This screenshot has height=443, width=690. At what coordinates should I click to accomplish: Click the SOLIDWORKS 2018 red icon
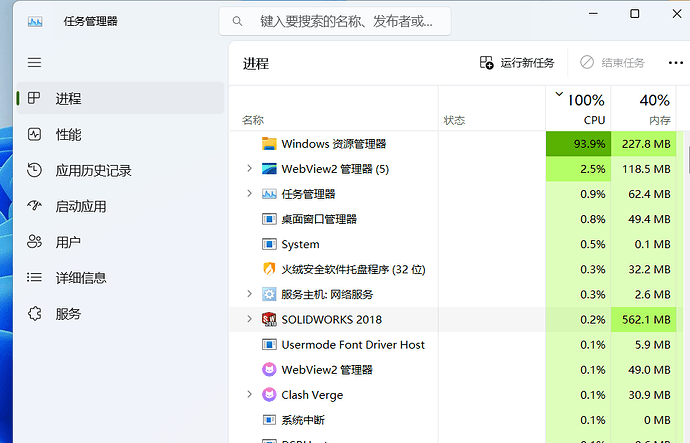[269, 319]
